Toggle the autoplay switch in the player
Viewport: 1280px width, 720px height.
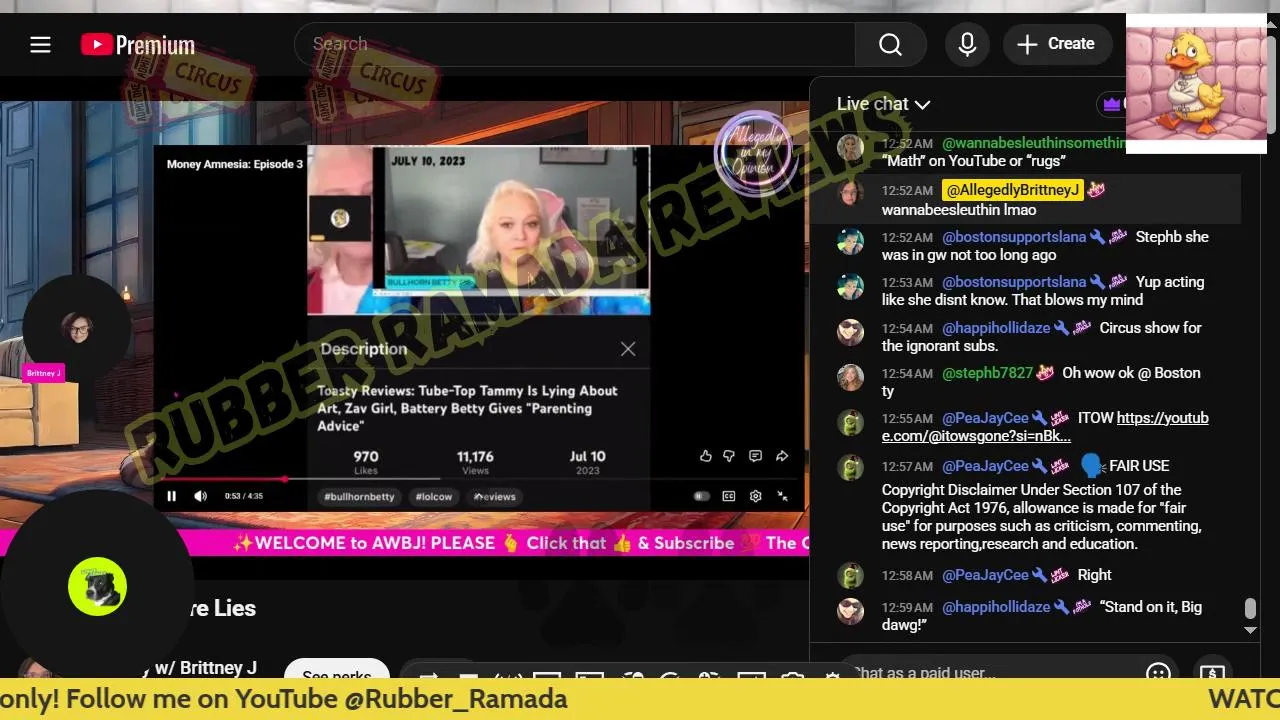702,496
